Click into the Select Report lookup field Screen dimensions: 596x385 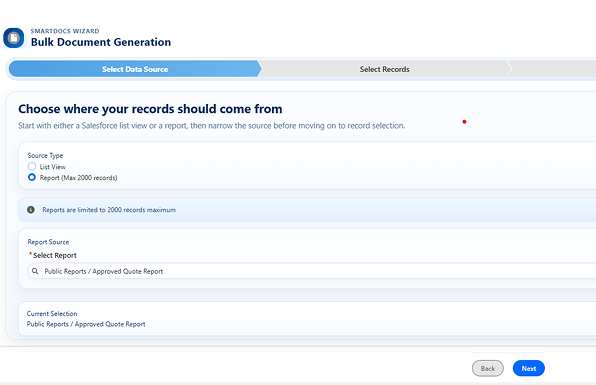click(x=312, y=271)
